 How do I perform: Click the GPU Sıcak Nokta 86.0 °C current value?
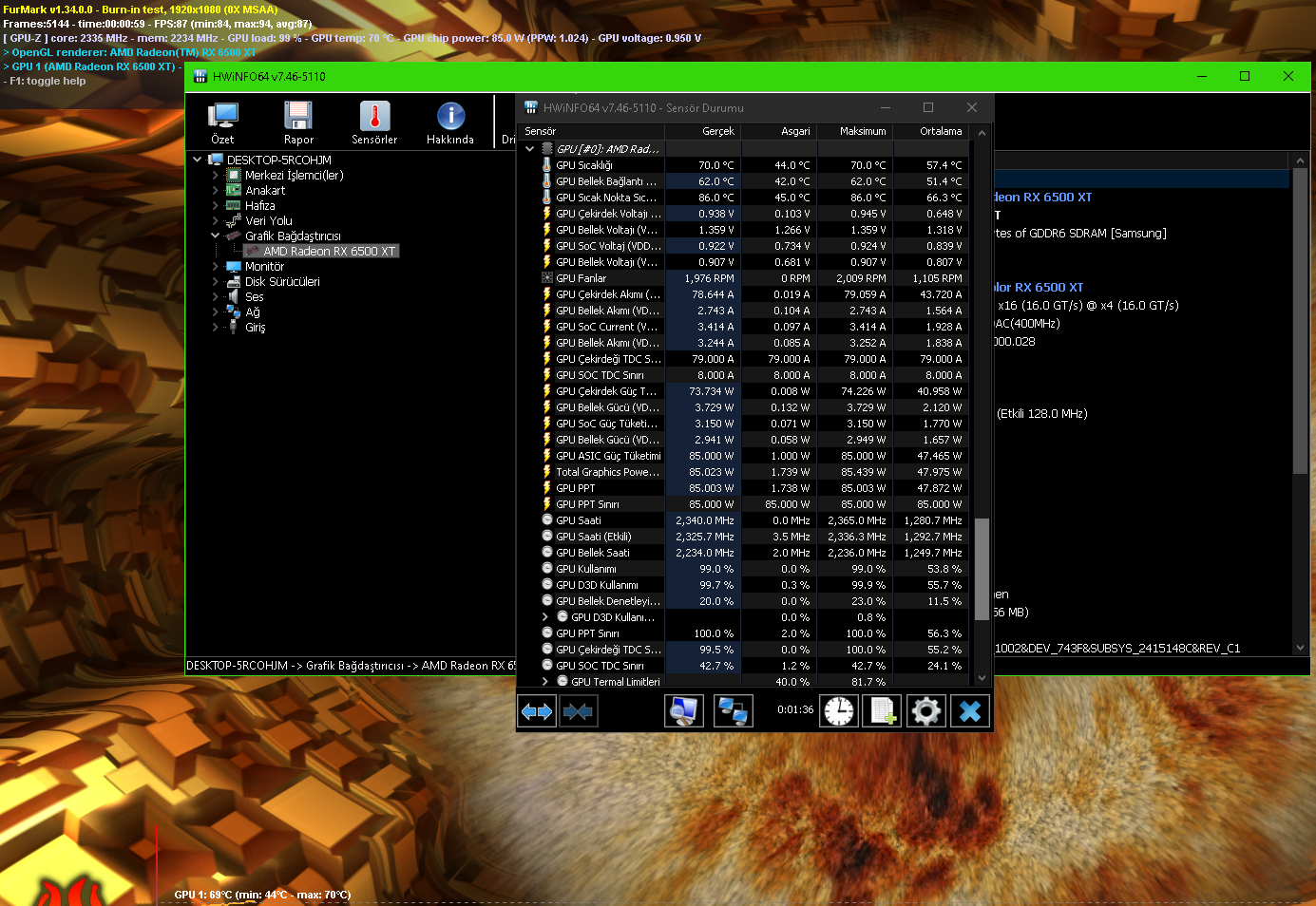pyautogui.click(x=716, y=198)
